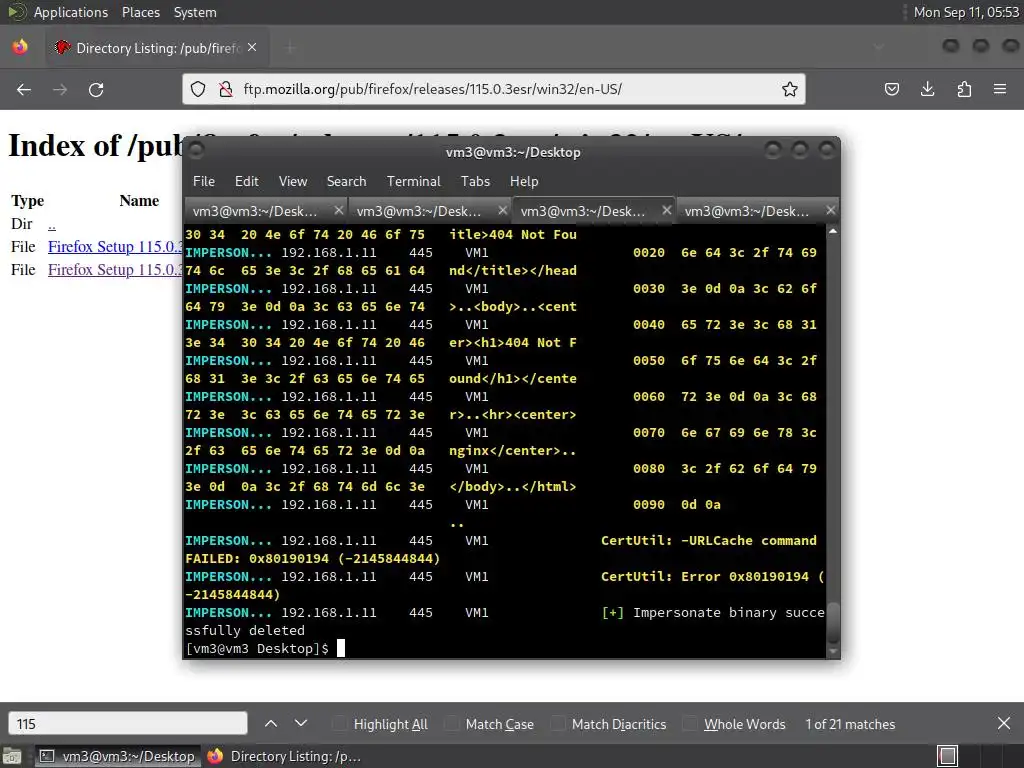The width and height of the screenshot is (1024, 768).
Task: Open the terminal Search menu
Action: coord(346,181)
